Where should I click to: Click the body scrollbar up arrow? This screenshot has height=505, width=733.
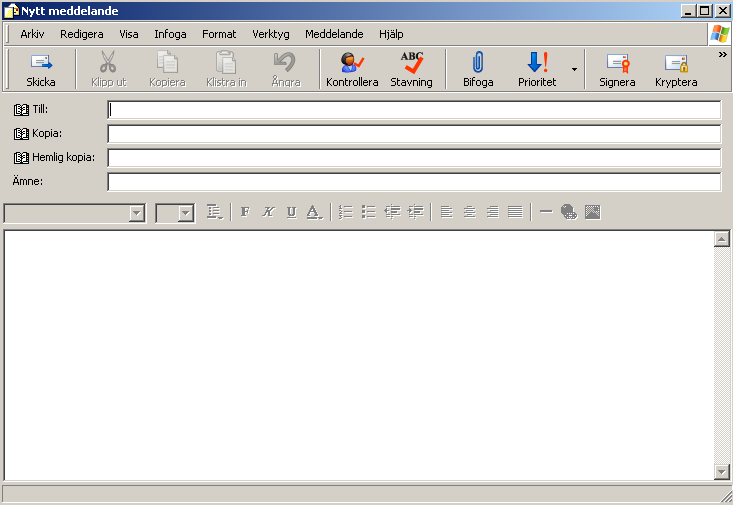(x=721, y=239)
